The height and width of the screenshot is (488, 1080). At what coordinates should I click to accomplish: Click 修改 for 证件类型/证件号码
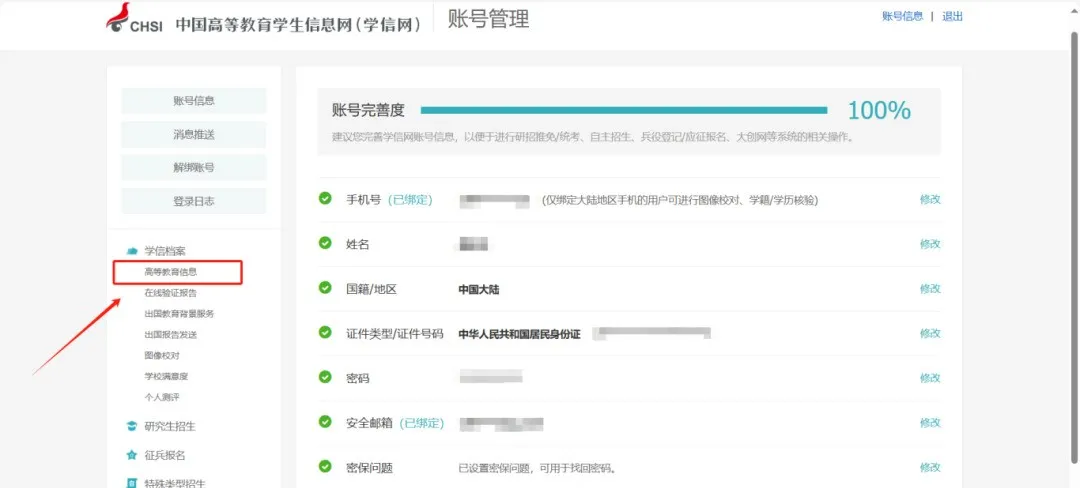click(x=930, y=333)
